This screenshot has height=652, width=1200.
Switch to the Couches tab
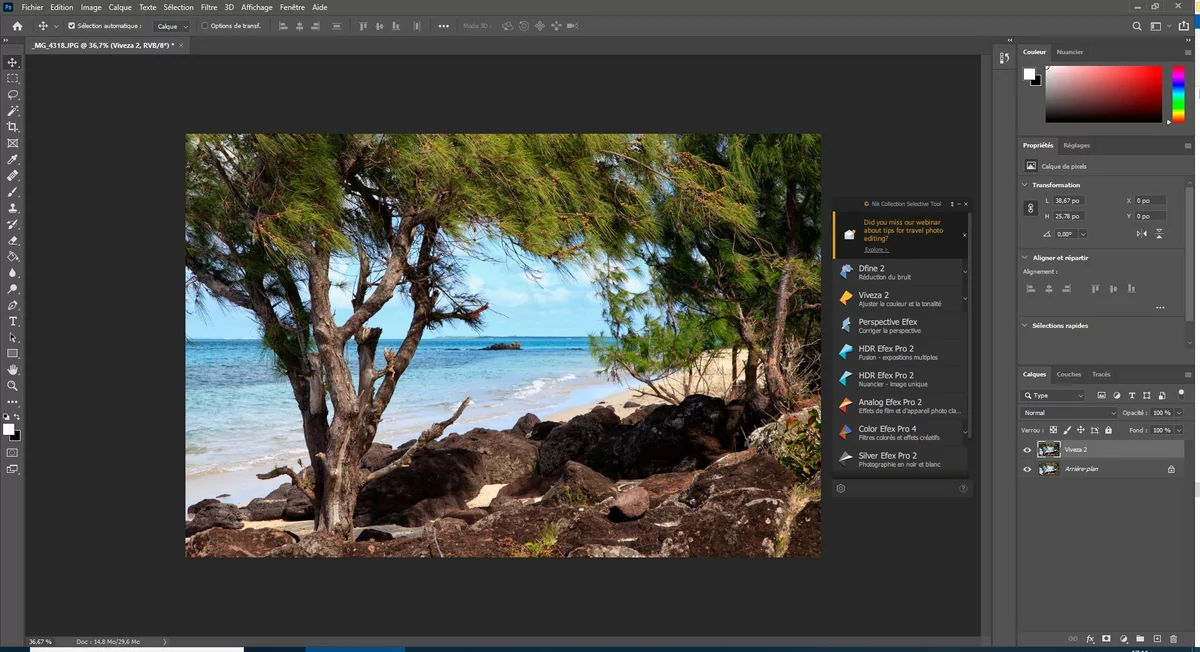click(1069, 374)
